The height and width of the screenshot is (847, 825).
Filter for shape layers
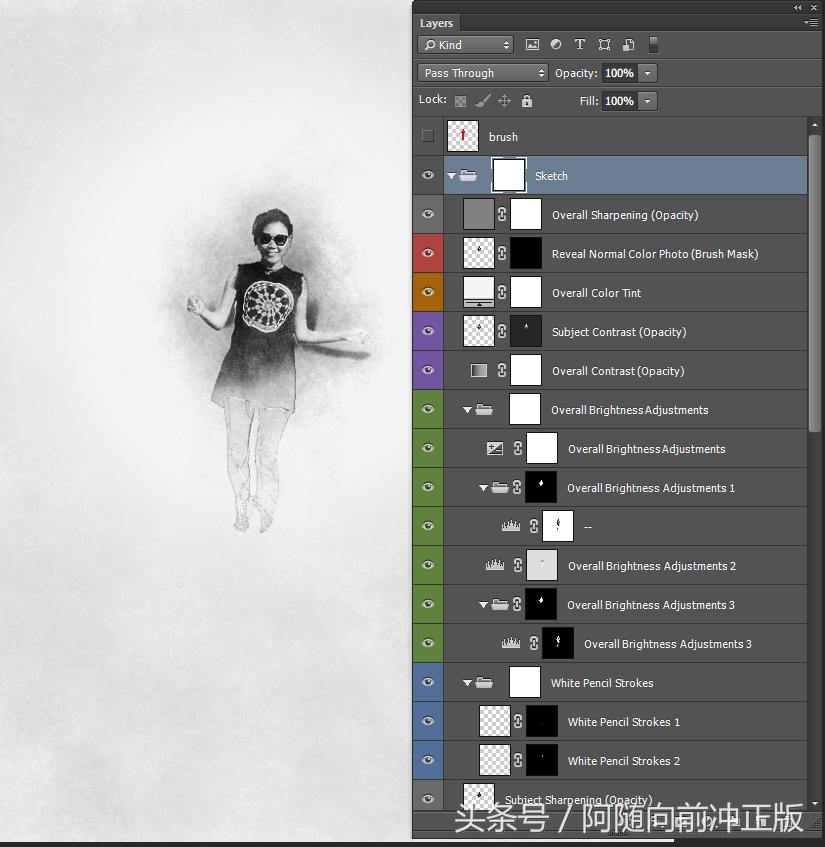point(604,44)
